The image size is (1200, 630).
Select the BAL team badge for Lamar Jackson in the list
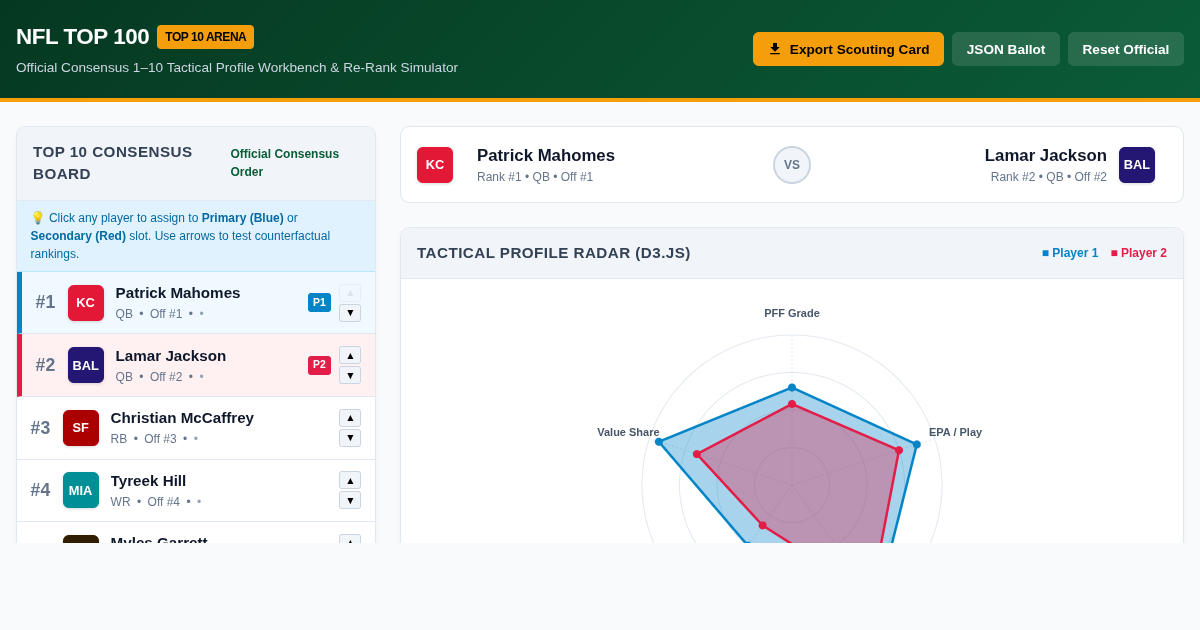point(86,365)
